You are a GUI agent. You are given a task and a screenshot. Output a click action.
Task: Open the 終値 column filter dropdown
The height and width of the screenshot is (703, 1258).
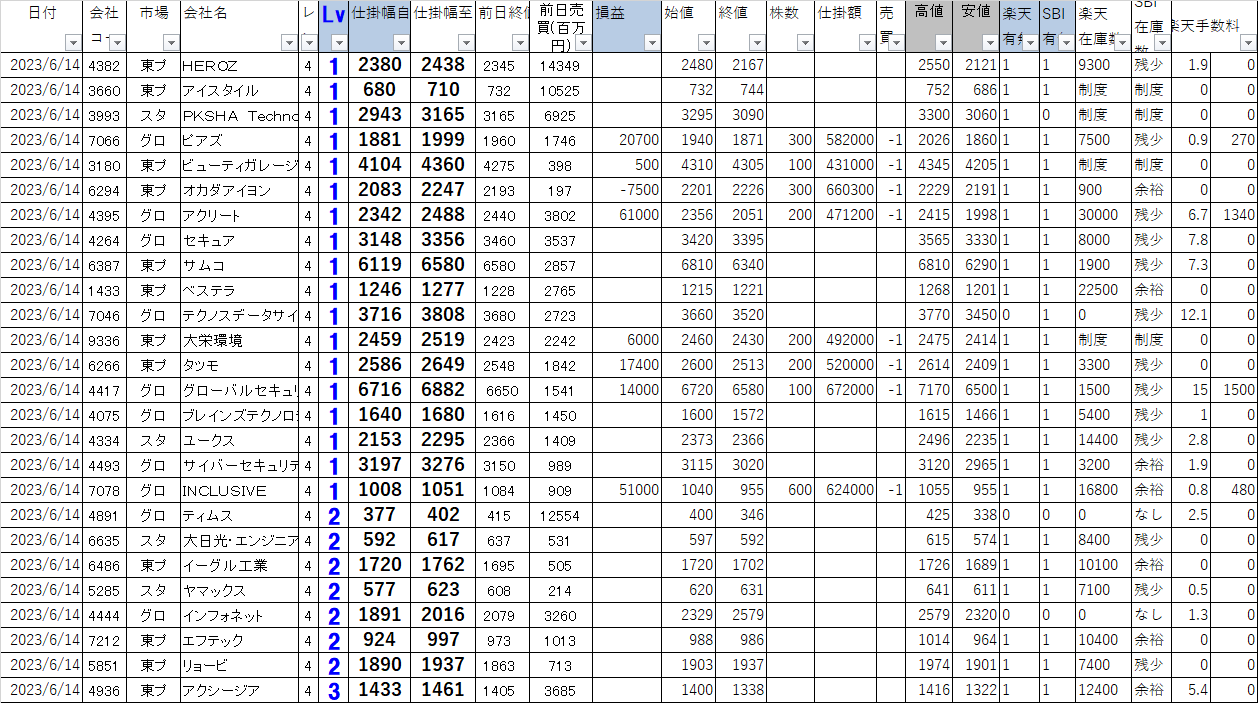click(757, 43)
